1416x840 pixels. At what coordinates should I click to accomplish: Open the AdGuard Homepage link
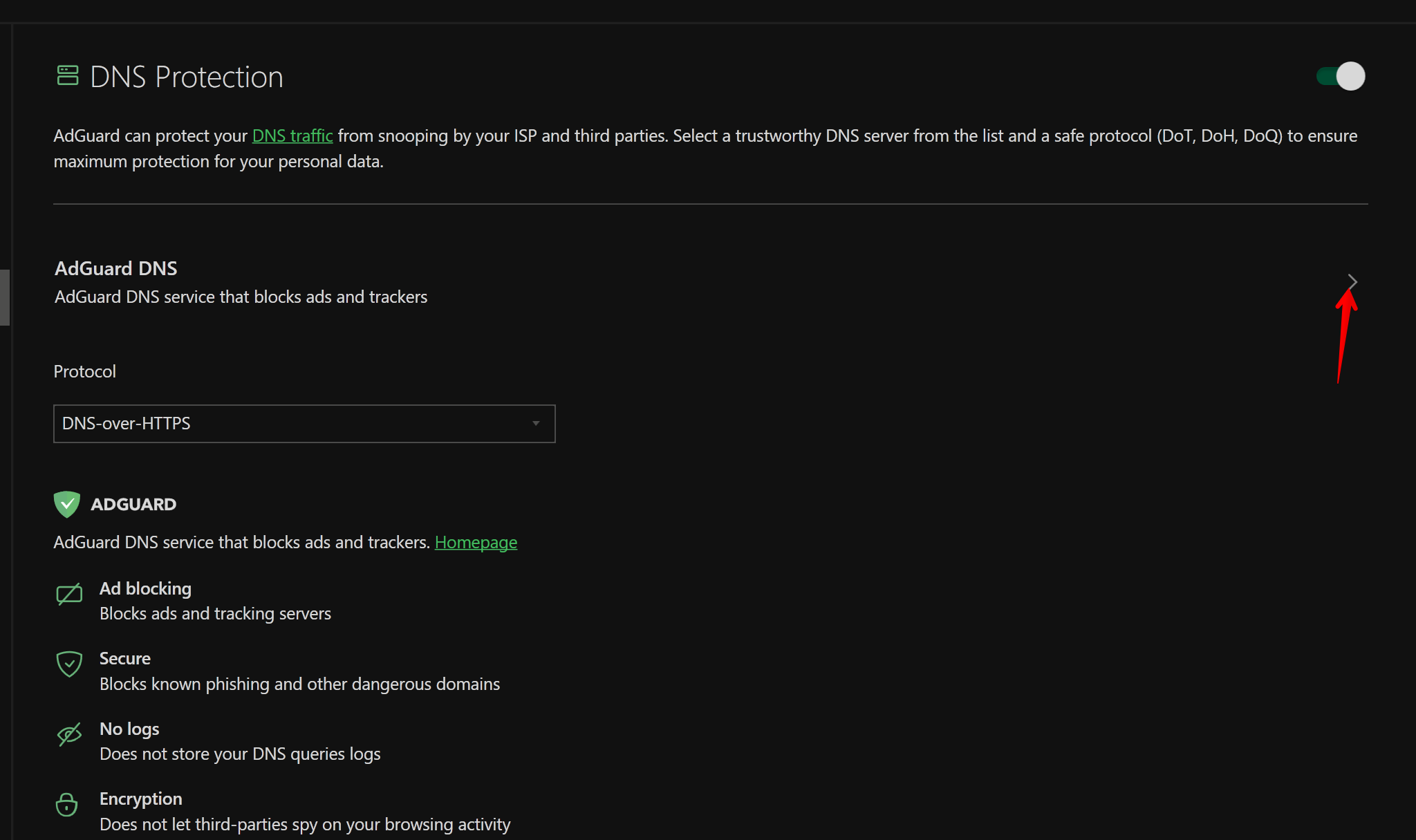[x=476, y=543]
